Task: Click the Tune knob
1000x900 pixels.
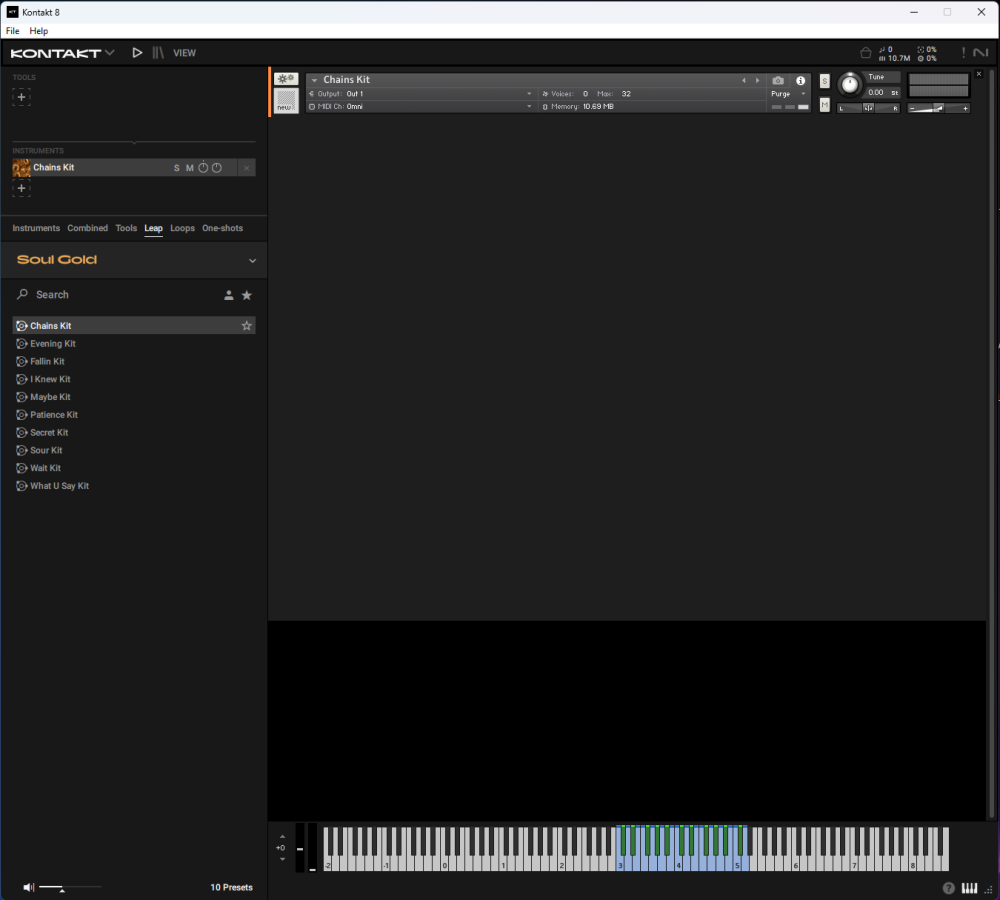Action: 849,85
